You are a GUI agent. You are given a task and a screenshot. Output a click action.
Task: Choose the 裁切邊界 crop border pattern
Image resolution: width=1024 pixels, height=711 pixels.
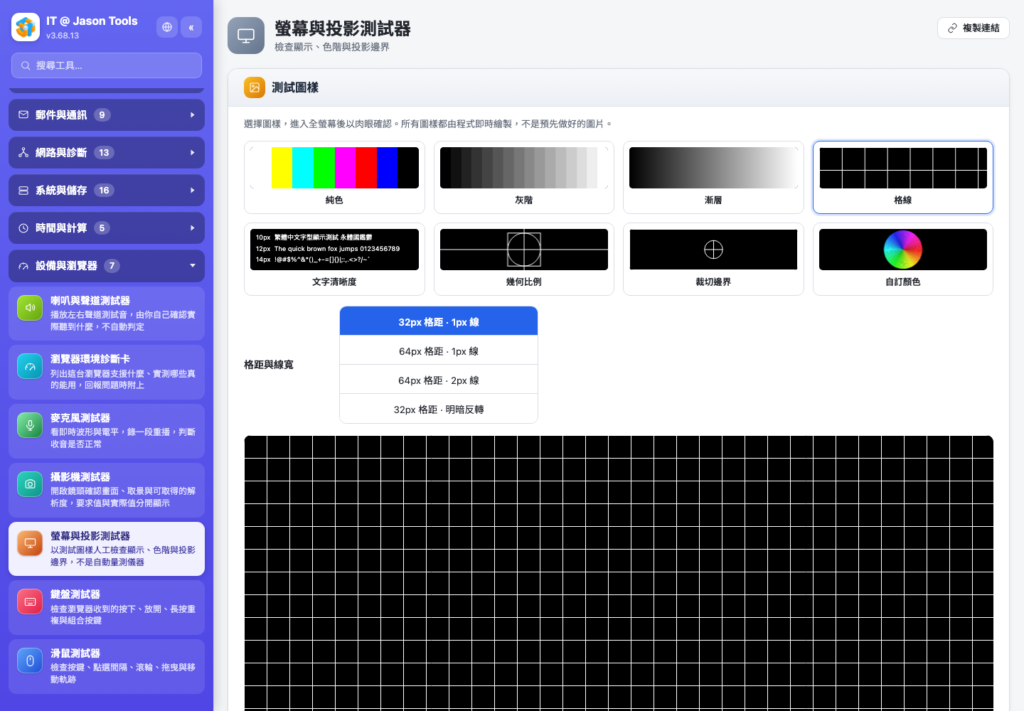(x=713, y=259)
